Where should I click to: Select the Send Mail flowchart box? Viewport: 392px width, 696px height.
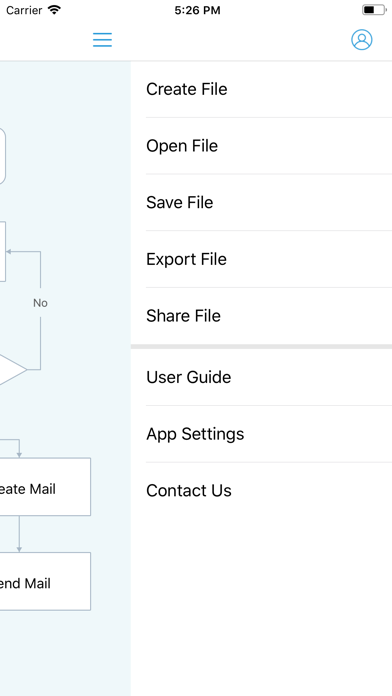(x=45, y=581)
